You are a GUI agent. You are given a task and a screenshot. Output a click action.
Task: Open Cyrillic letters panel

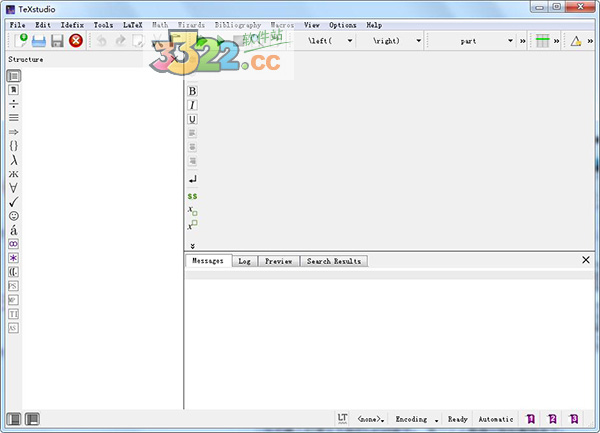(14, 174)
